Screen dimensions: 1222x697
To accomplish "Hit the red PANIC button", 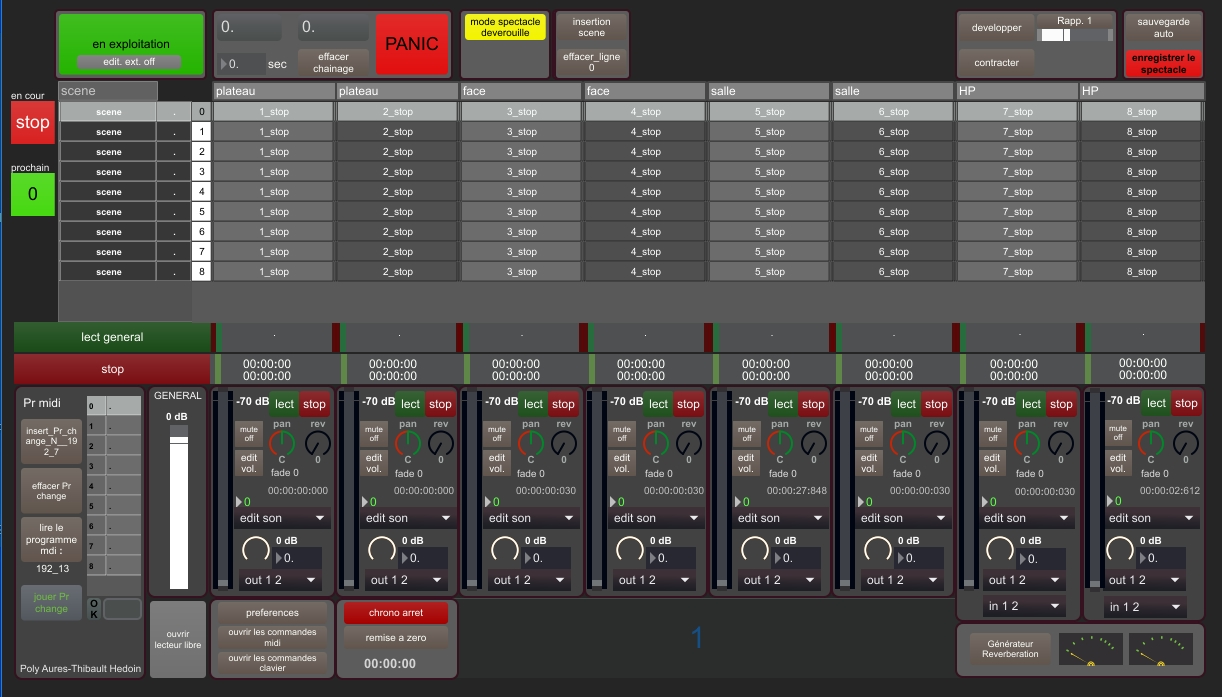I will (x=411, y=44).
